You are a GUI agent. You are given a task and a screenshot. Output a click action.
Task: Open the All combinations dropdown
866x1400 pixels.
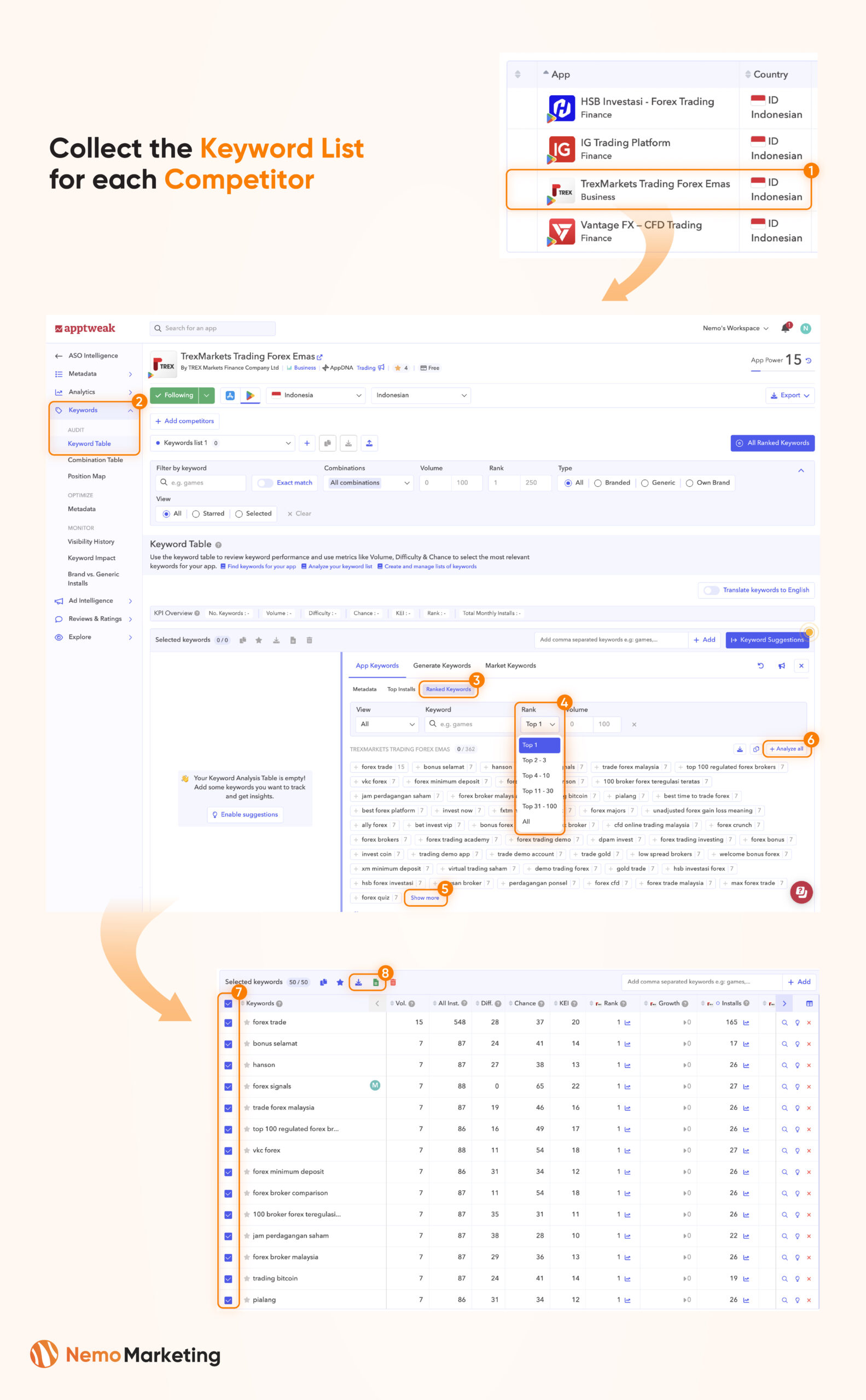pos(369,483)
